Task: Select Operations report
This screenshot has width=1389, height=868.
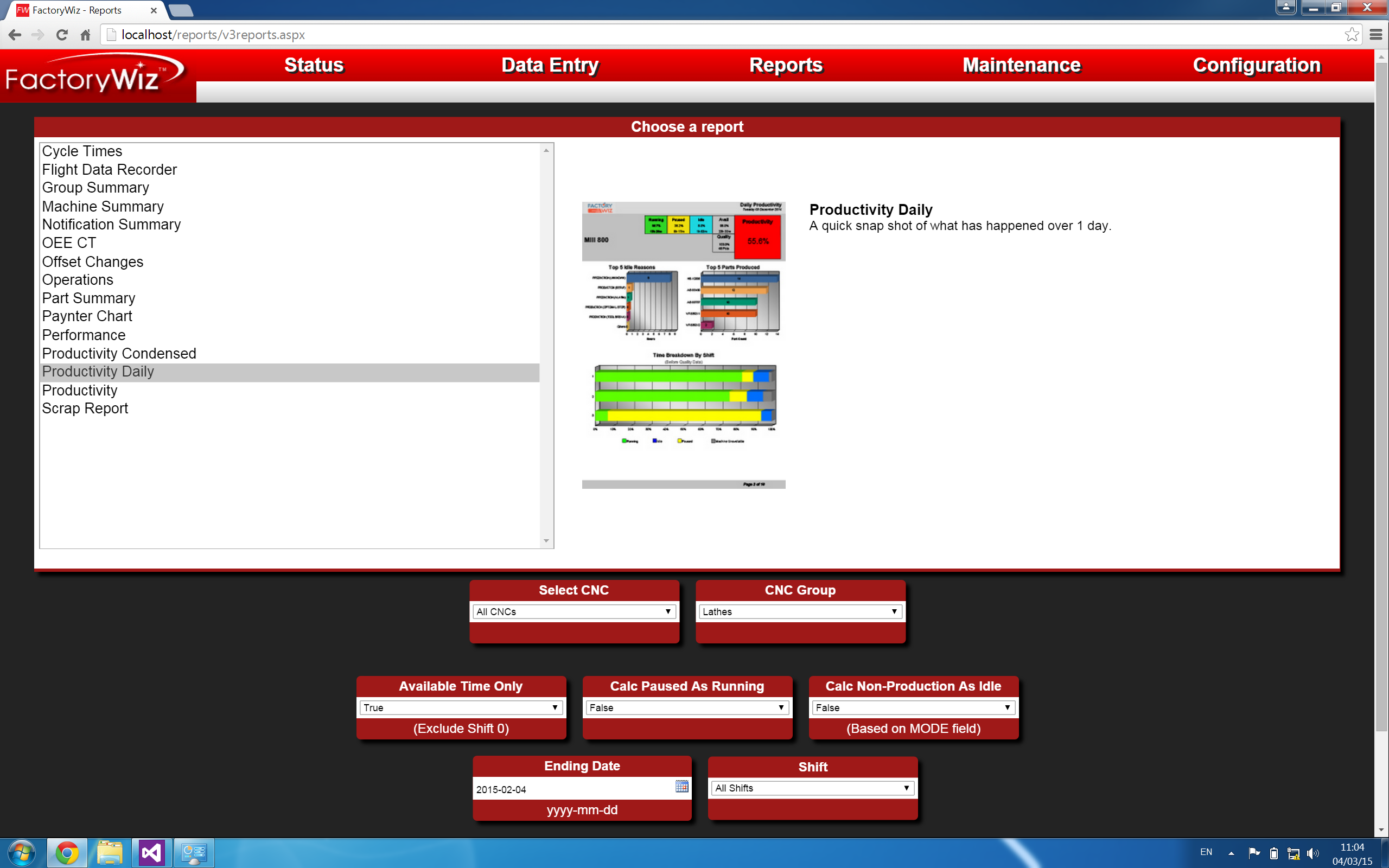Action: [289, 279]
